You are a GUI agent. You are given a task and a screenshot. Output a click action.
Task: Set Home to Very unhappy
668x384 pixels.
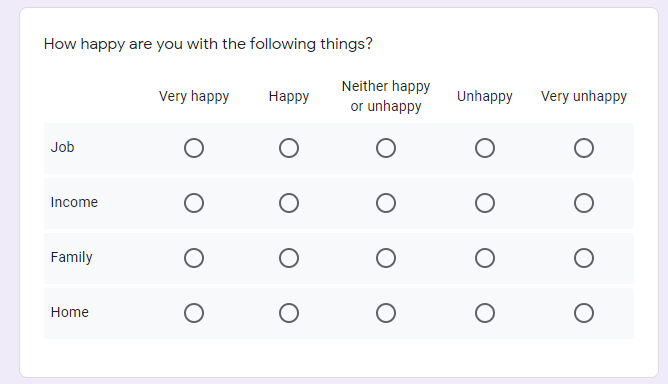click(584, 313)
